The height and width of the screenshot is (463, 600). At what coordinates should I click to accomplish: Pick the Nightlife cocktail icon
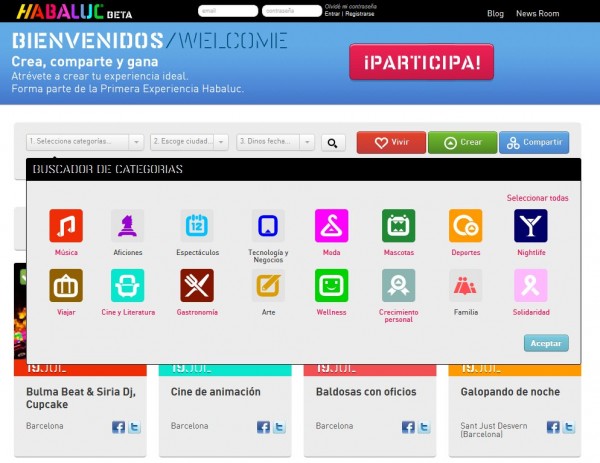[531, 225]
